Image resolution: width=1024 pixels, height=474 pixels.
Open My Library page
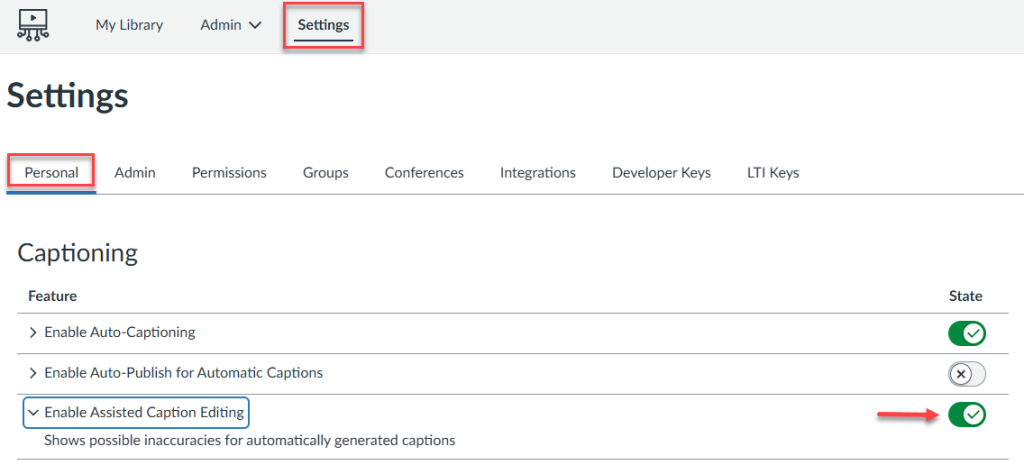(129, 25)
